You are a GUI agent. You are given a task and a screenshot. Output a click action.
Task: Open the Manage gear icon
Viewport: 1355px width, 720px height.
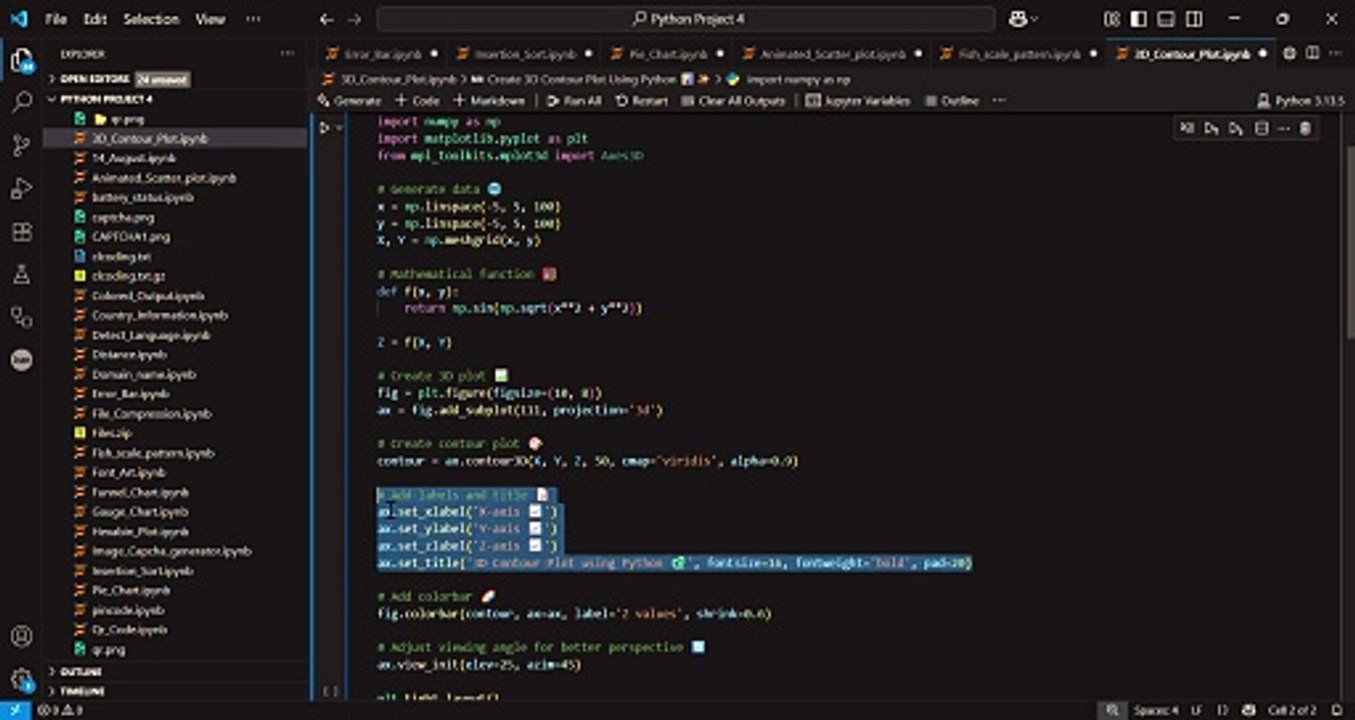click(x=21, y=679)
